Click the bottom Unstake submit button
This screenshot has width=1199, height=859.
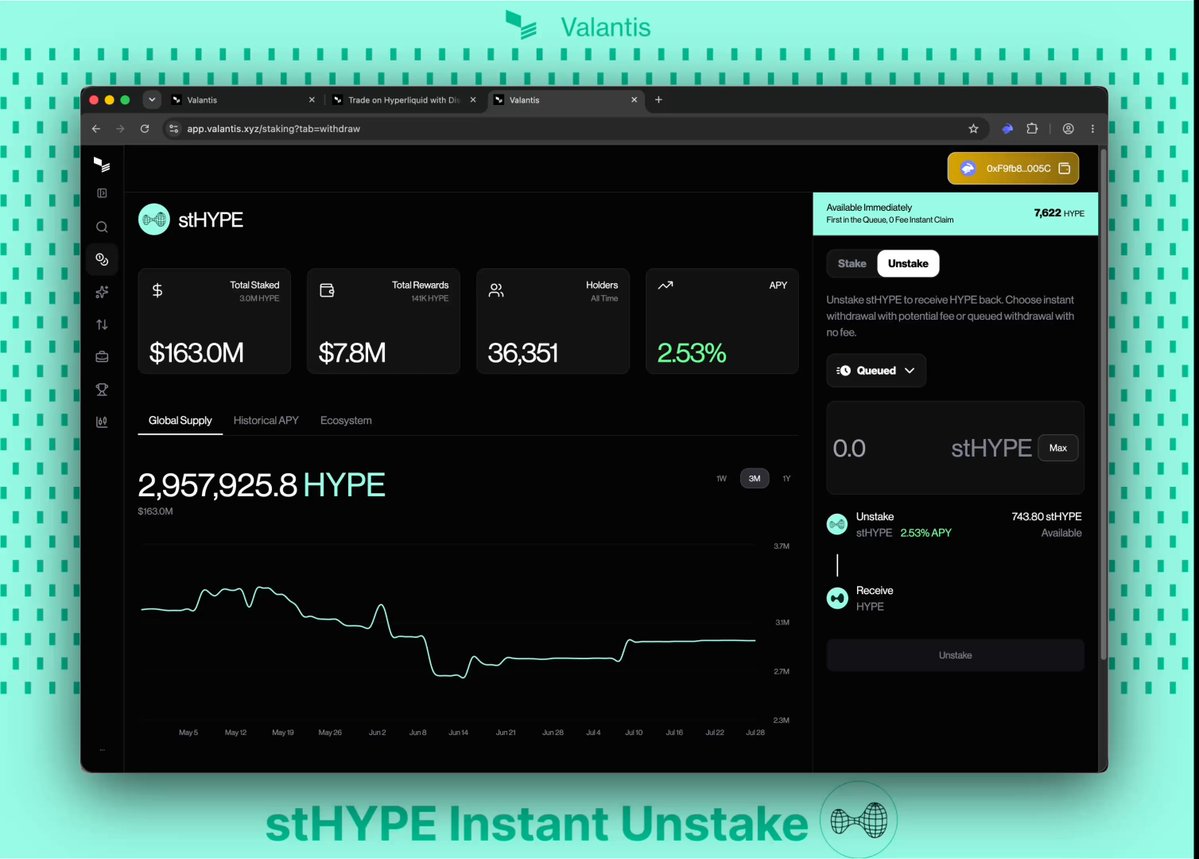tap(955, 656)
